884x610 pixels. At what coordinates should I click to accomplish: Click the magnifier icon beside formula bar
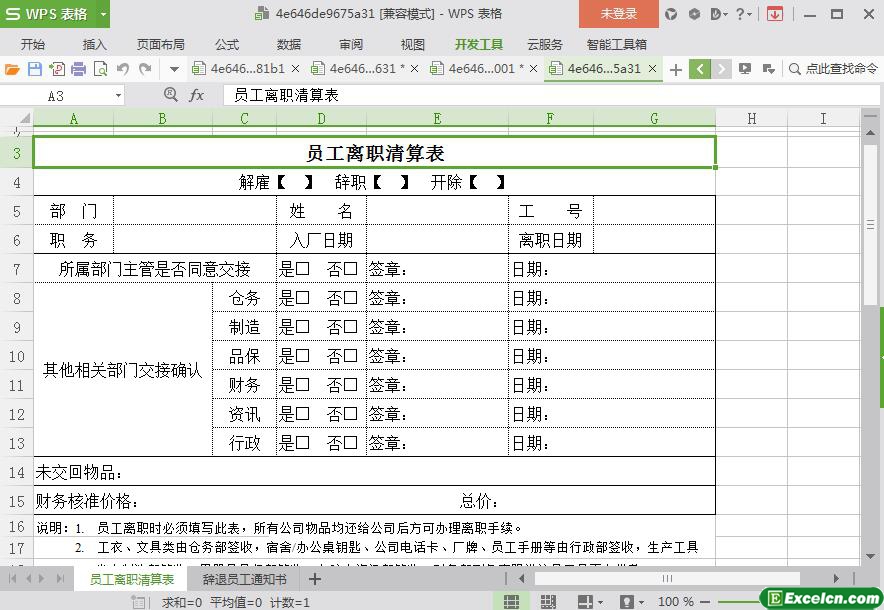tap(171, 95)
